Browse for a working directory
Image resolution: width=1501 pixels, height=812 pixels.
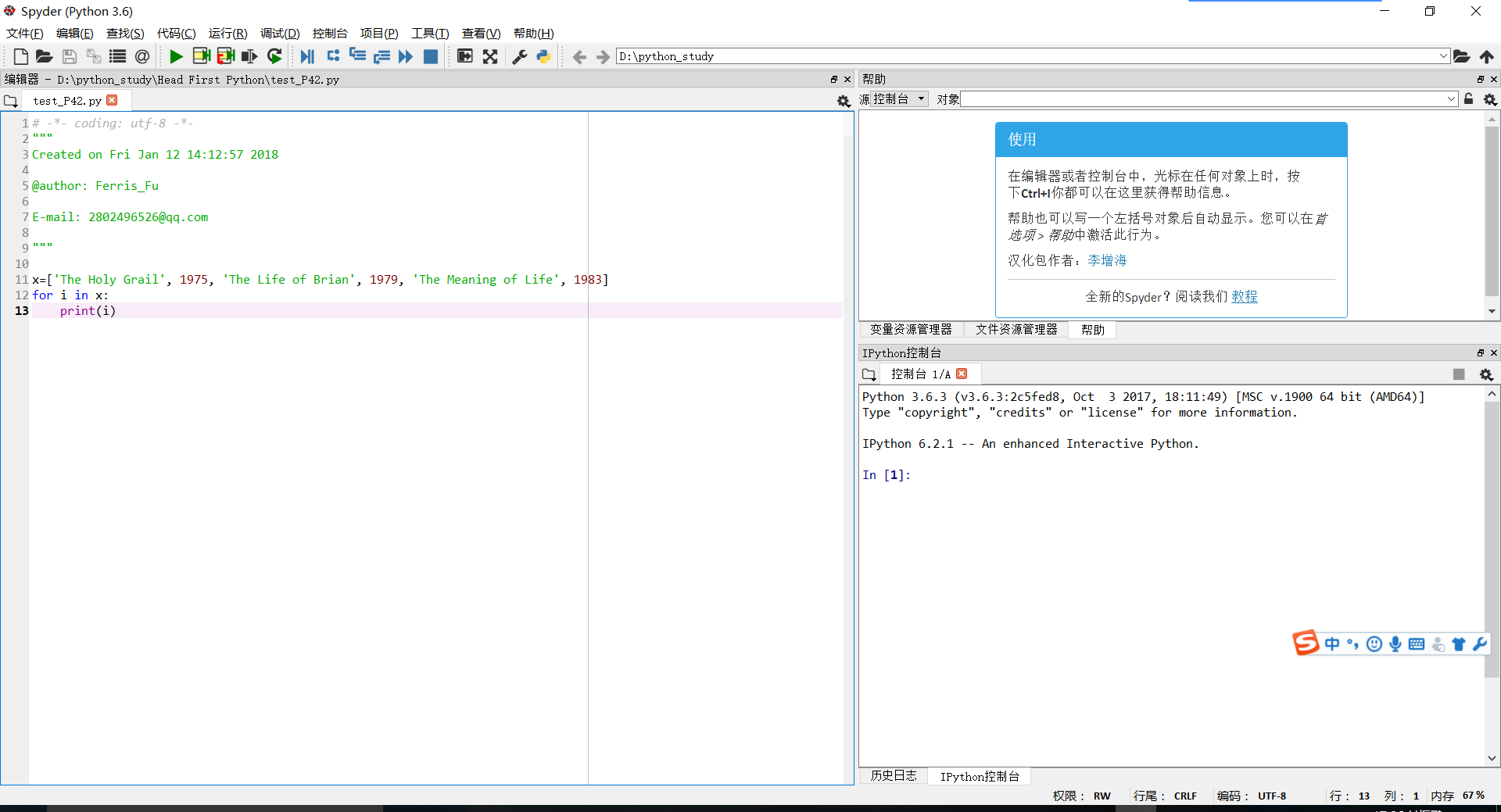(x=1461, y=56)
